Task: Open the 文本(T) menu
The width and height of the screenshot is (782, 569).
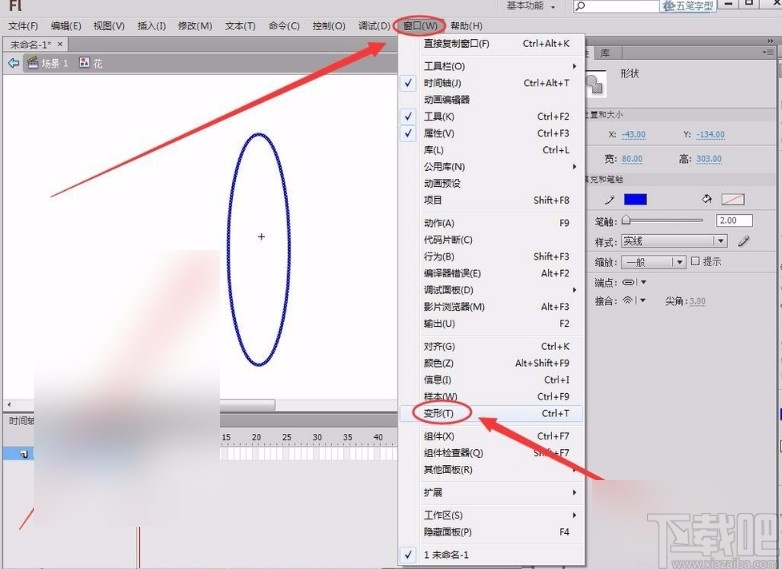Action: coord(240,26)
